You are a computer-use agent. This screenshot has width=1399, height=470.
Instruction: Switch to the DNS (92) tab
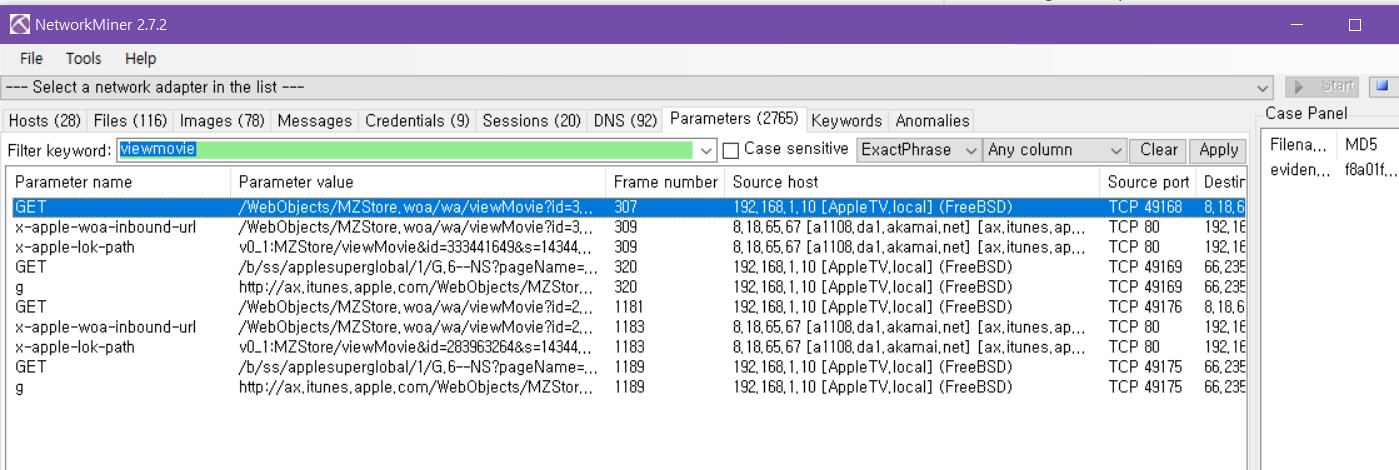[x=625, y=121]
